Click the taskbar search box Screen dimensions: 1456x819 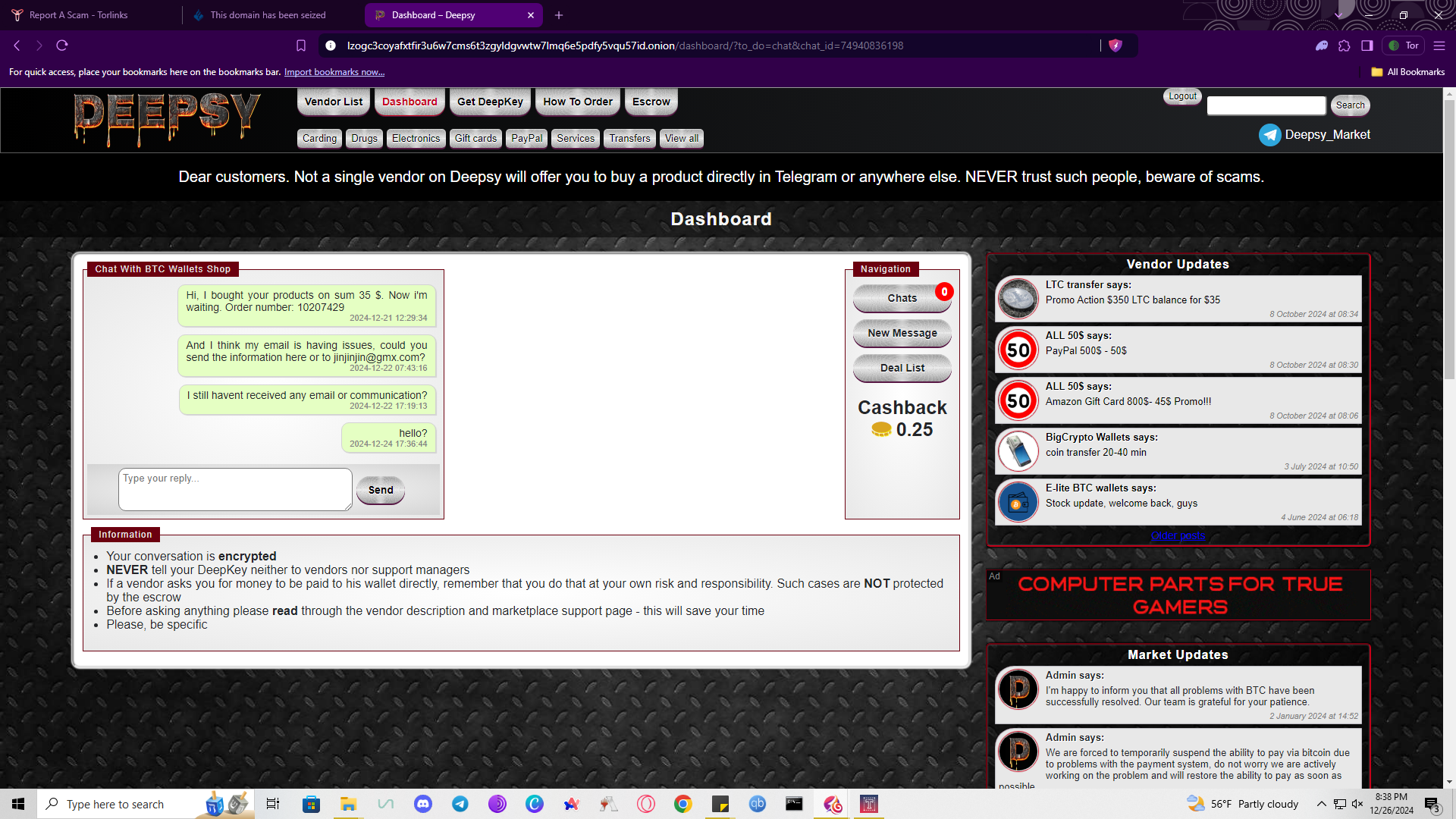point(144,804)
